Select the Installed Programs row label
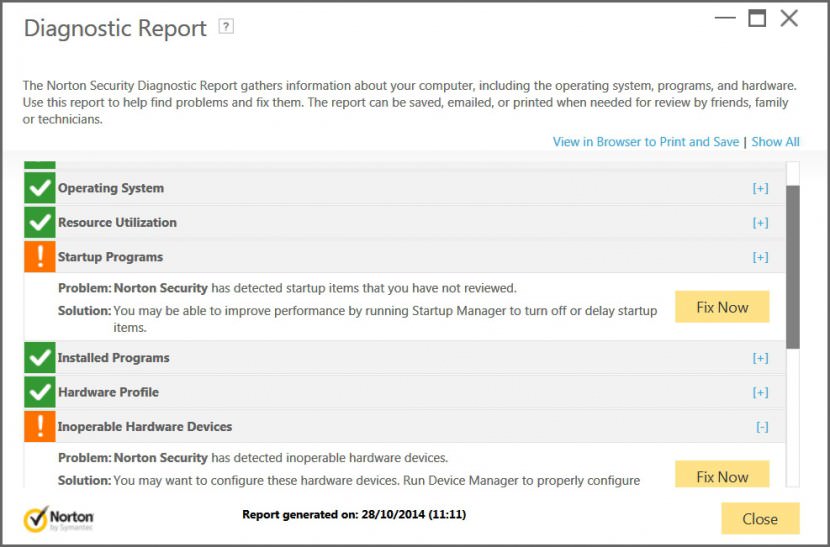This screenshot has width=830, height=547. pyautogui.click(x=113, y=358)
